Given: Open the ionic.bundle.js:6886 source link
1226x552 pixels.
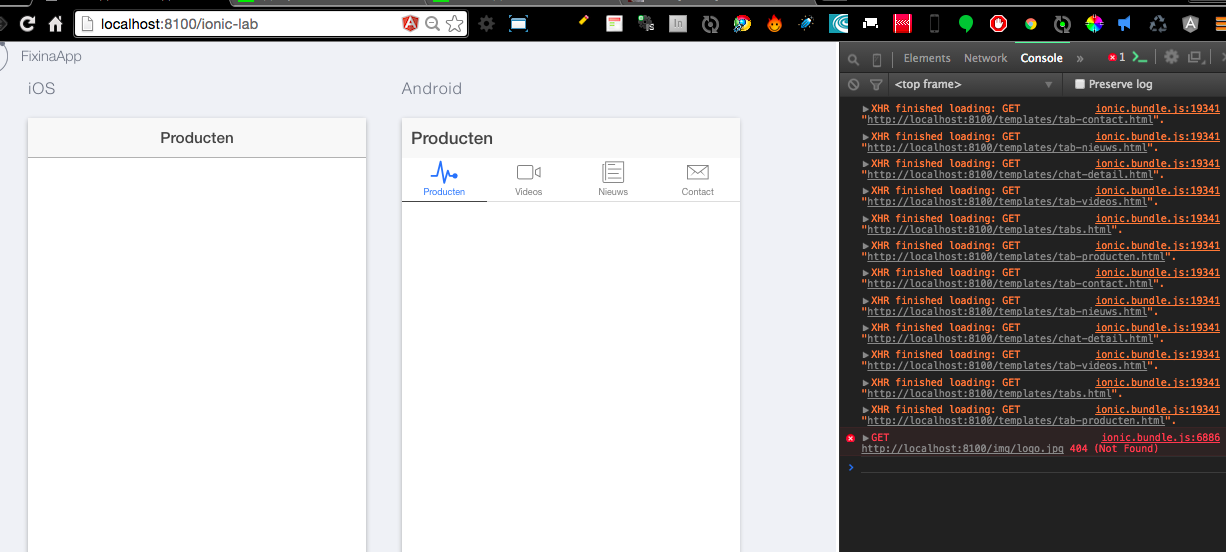Looking at the screenshot, I should [1160, 438].
